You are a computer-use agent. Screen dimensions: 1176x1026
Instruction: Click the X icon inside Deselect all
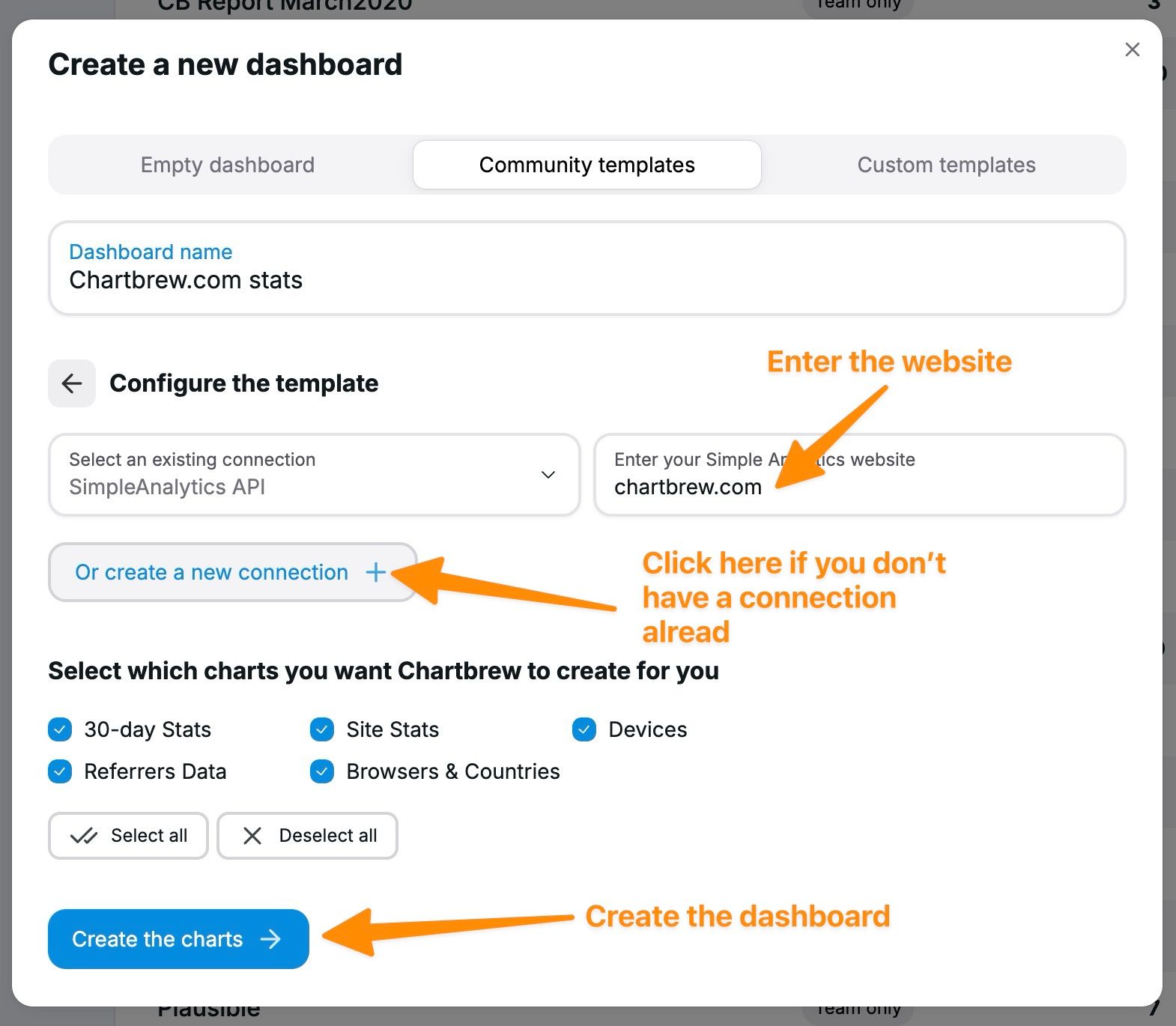(252, 836)
